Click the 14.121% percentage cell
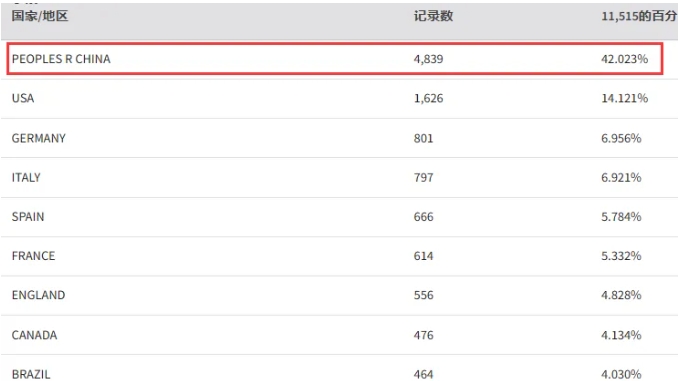 pos(624,98)
